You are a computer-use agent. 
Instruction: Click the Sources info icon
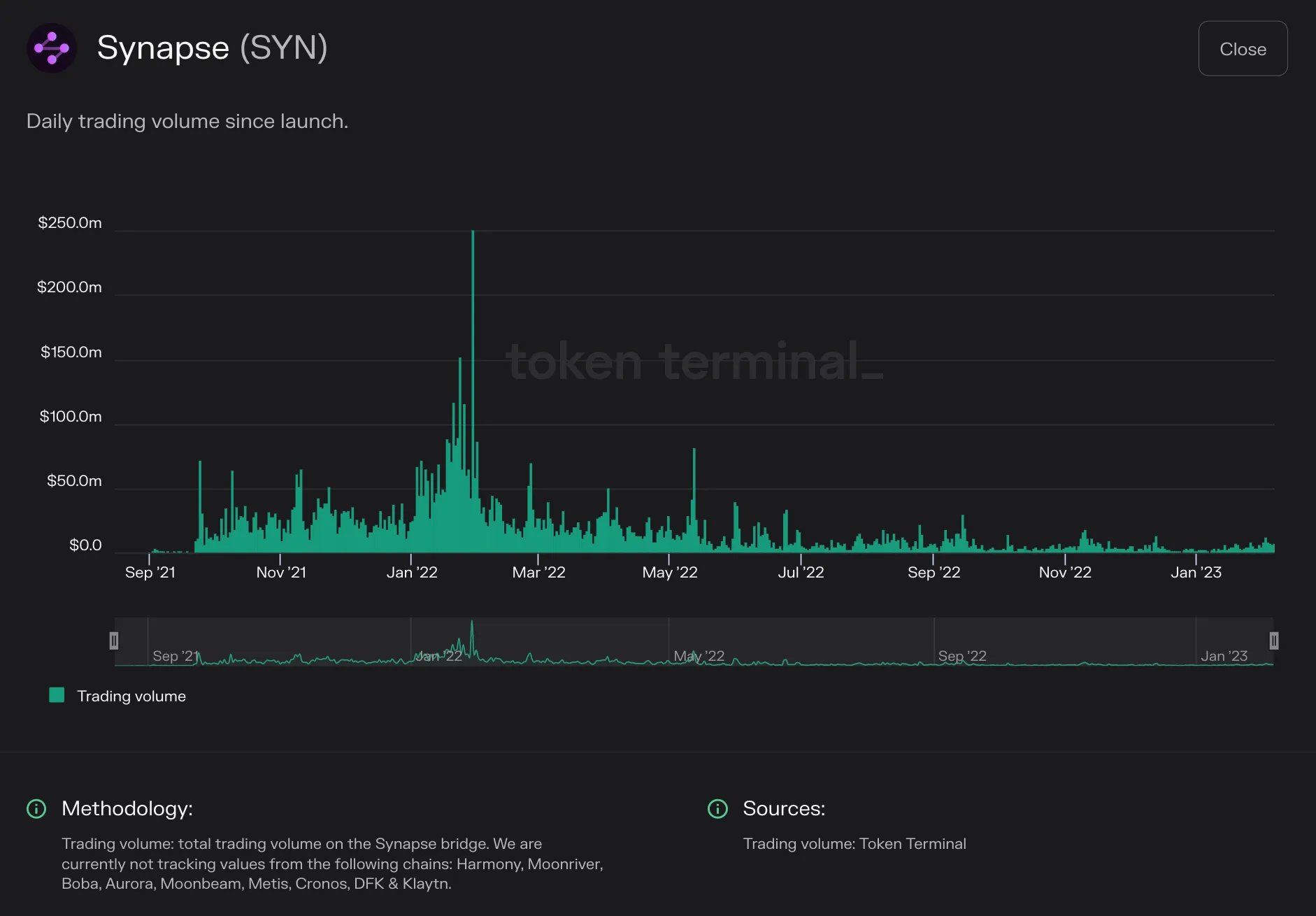(x=717, y=809)
